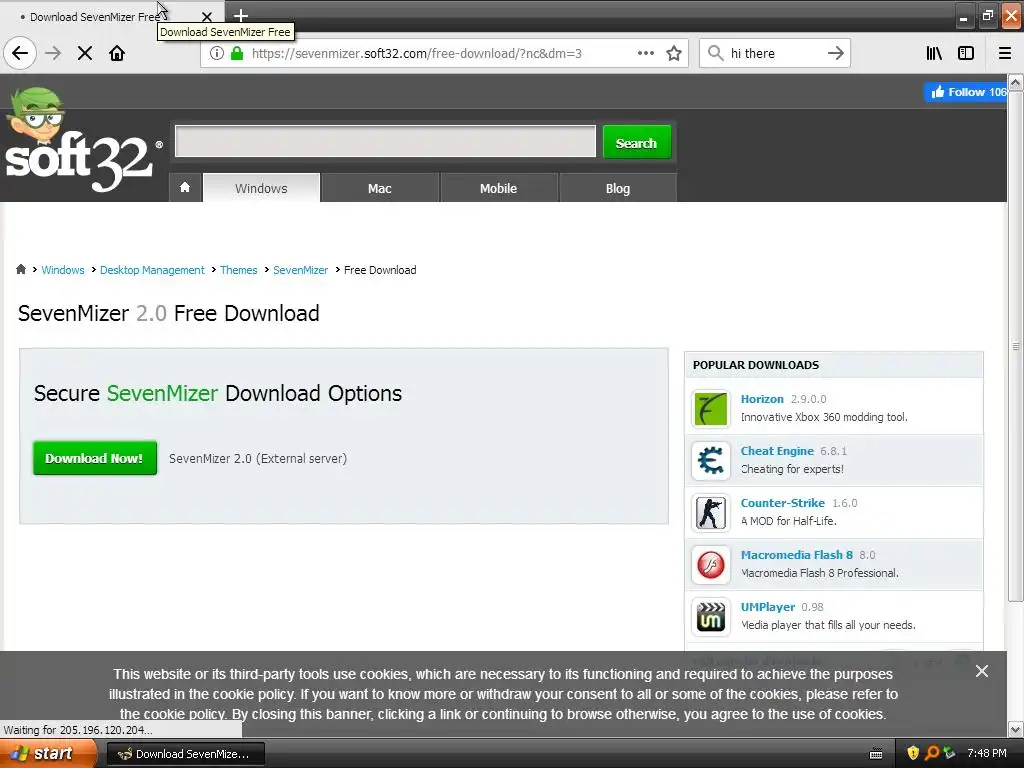1024x768 pixels.
Task: Bookmark this page with the star
Action: tap(674, 53)
